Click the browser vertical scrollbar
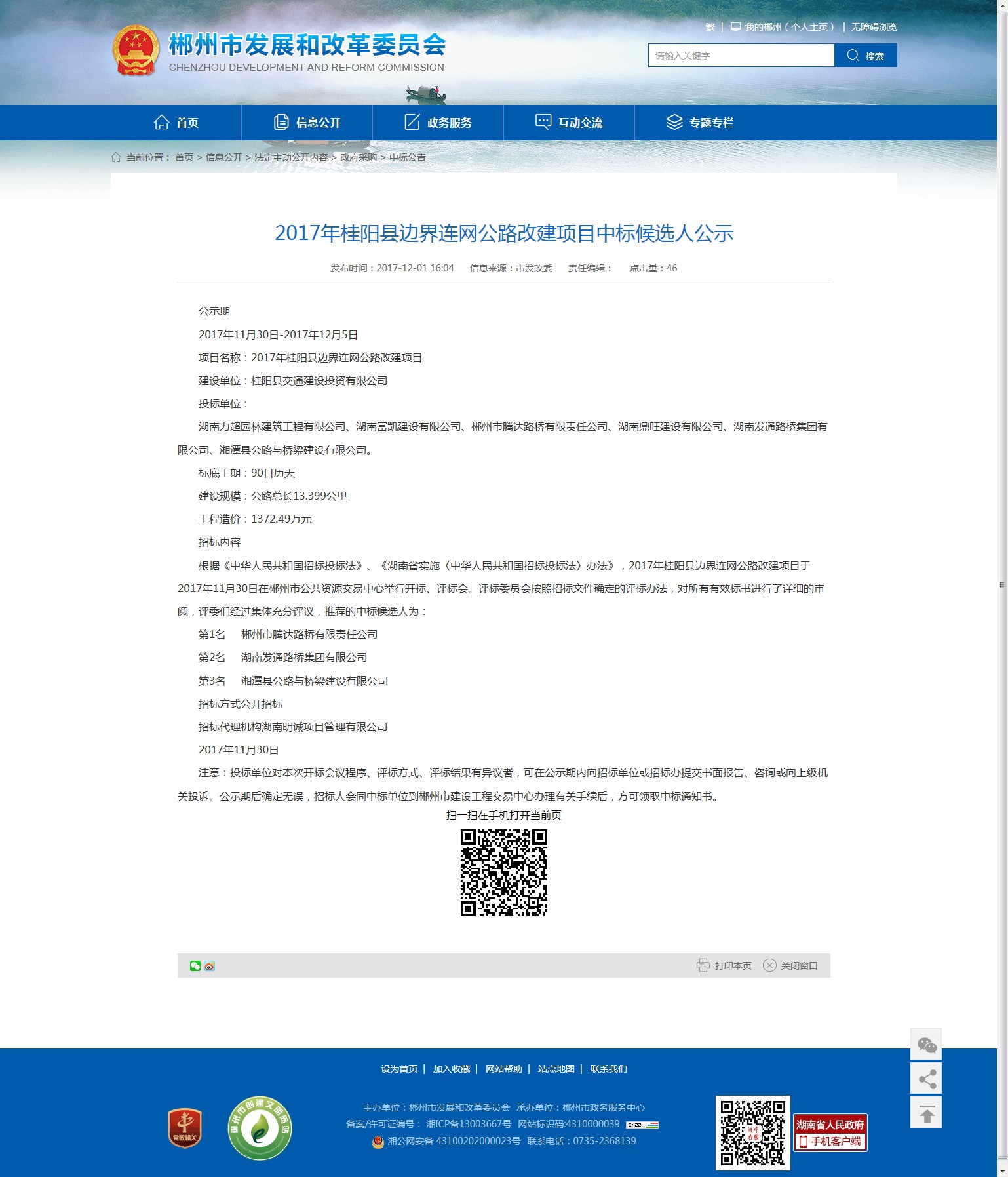 tap(1002, 584)
